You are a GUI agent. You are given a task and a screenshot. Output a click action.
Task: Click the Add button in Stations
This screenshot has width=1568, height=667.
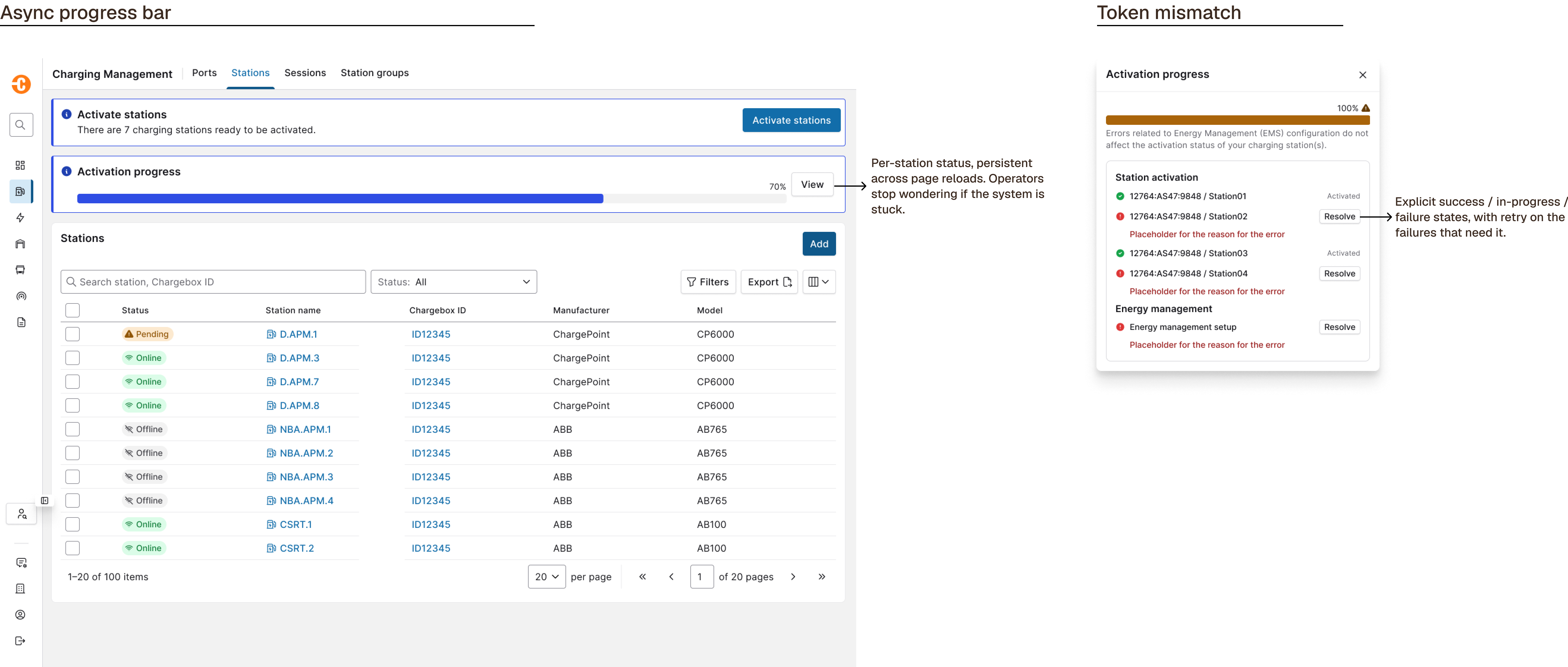[819, 244]
